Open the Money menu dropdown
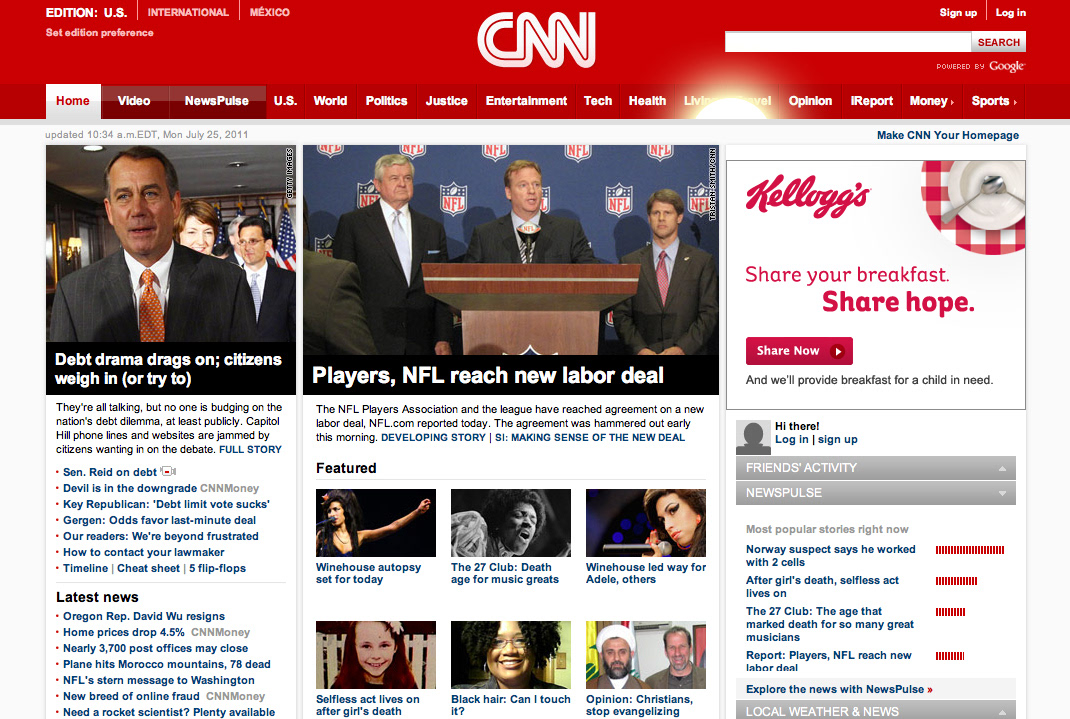The height and width of the screenshot is (719, 1070). pos(931,101)
